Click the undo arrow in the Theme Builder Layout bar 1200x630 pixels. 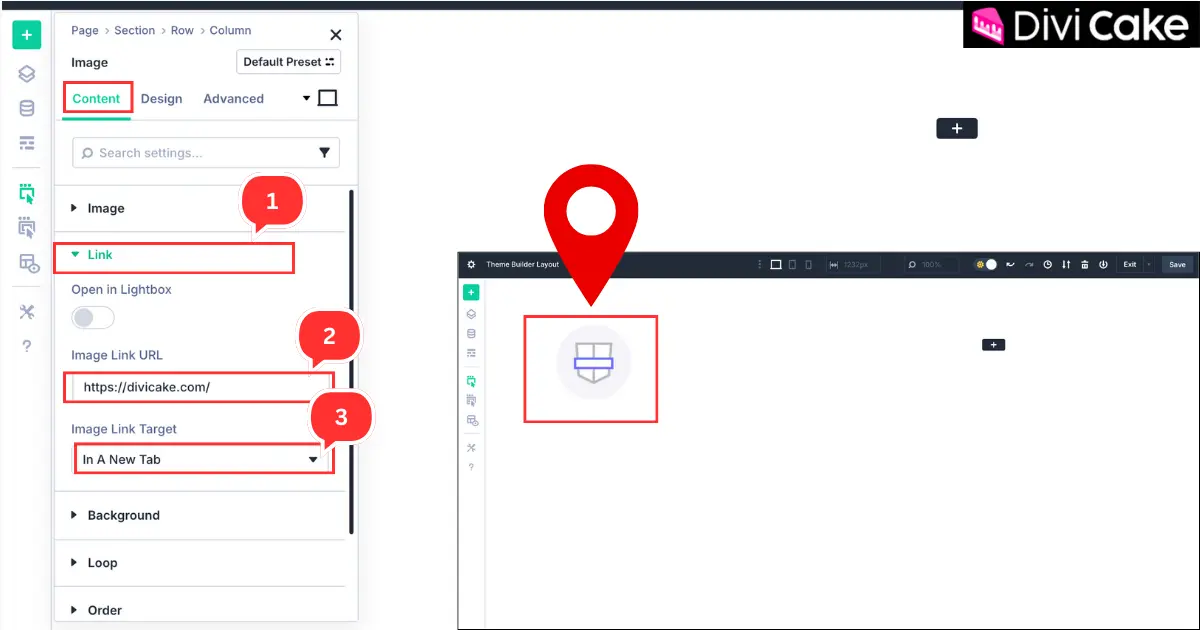[1010, 265]
